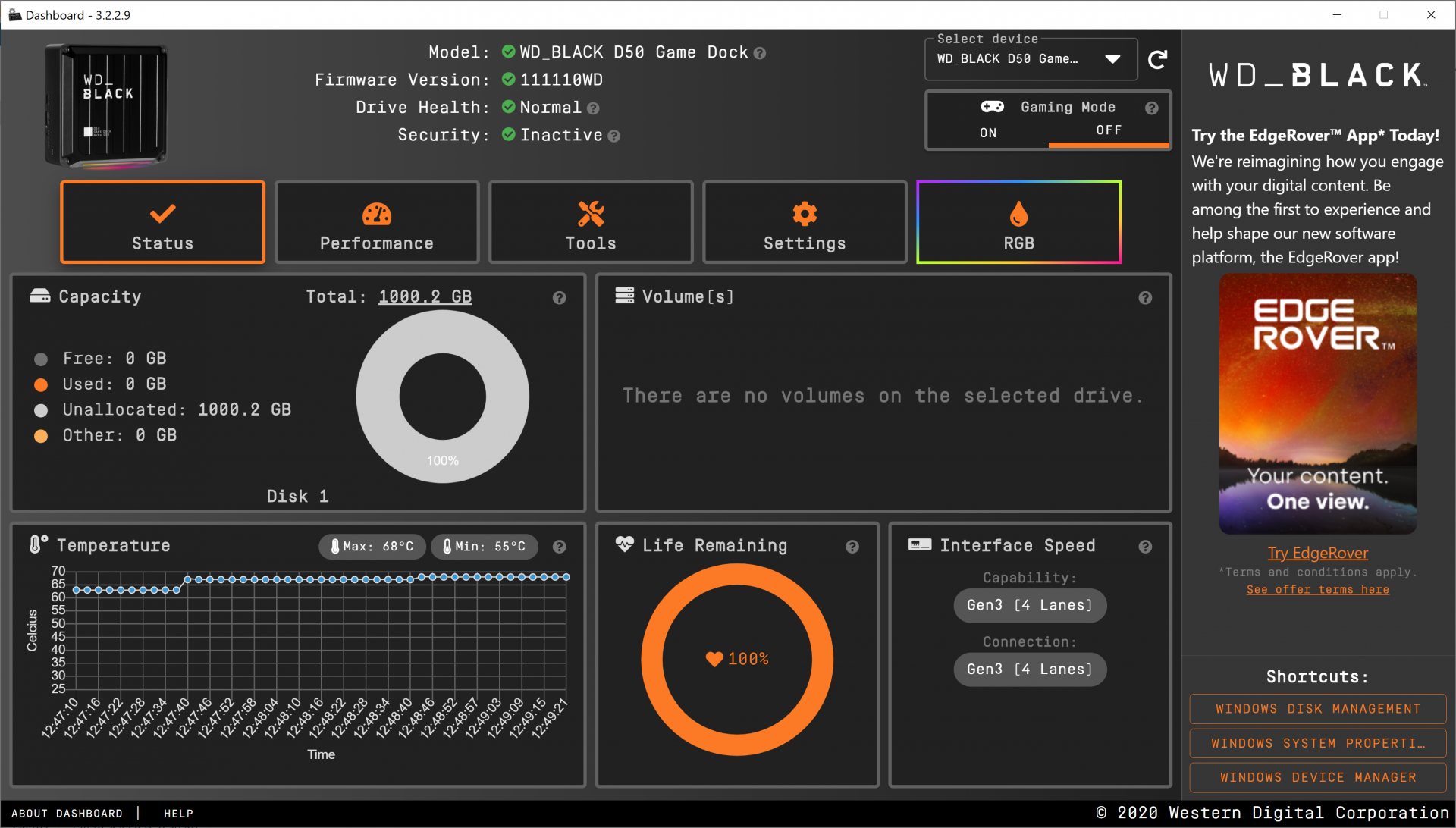Click the 'Unallocated: 1000.2 GB' text
This screenshot has width=1456, height=828.
click(x=177, y=410)
